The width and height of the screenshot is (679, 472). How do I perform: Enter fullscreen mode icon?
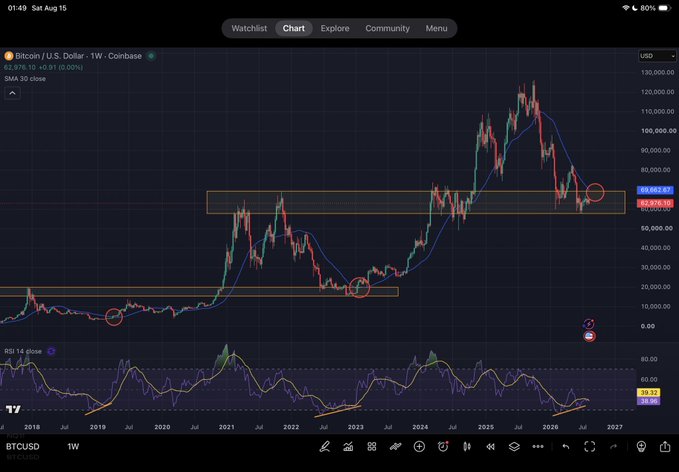point(590,446)
